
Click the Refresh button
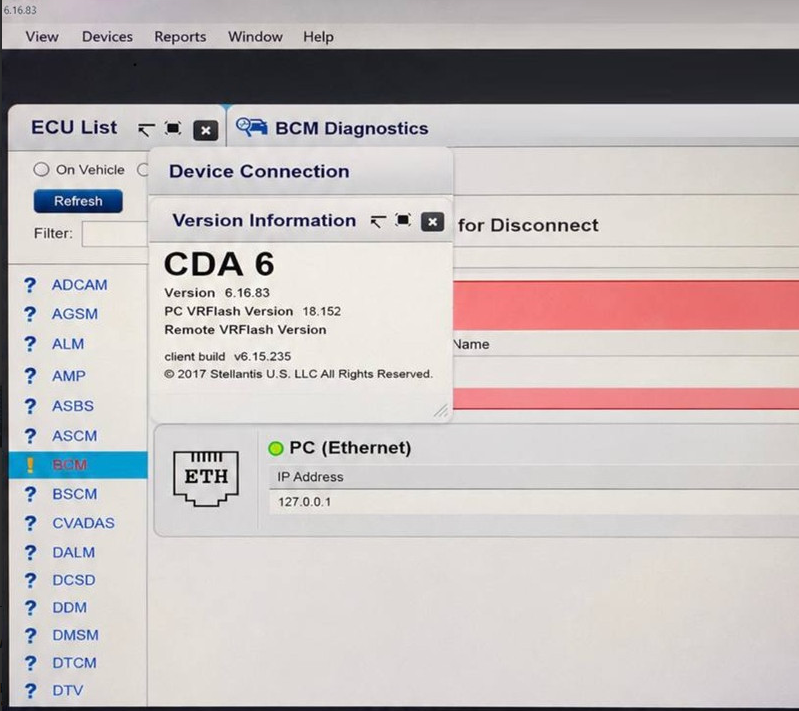78,201
